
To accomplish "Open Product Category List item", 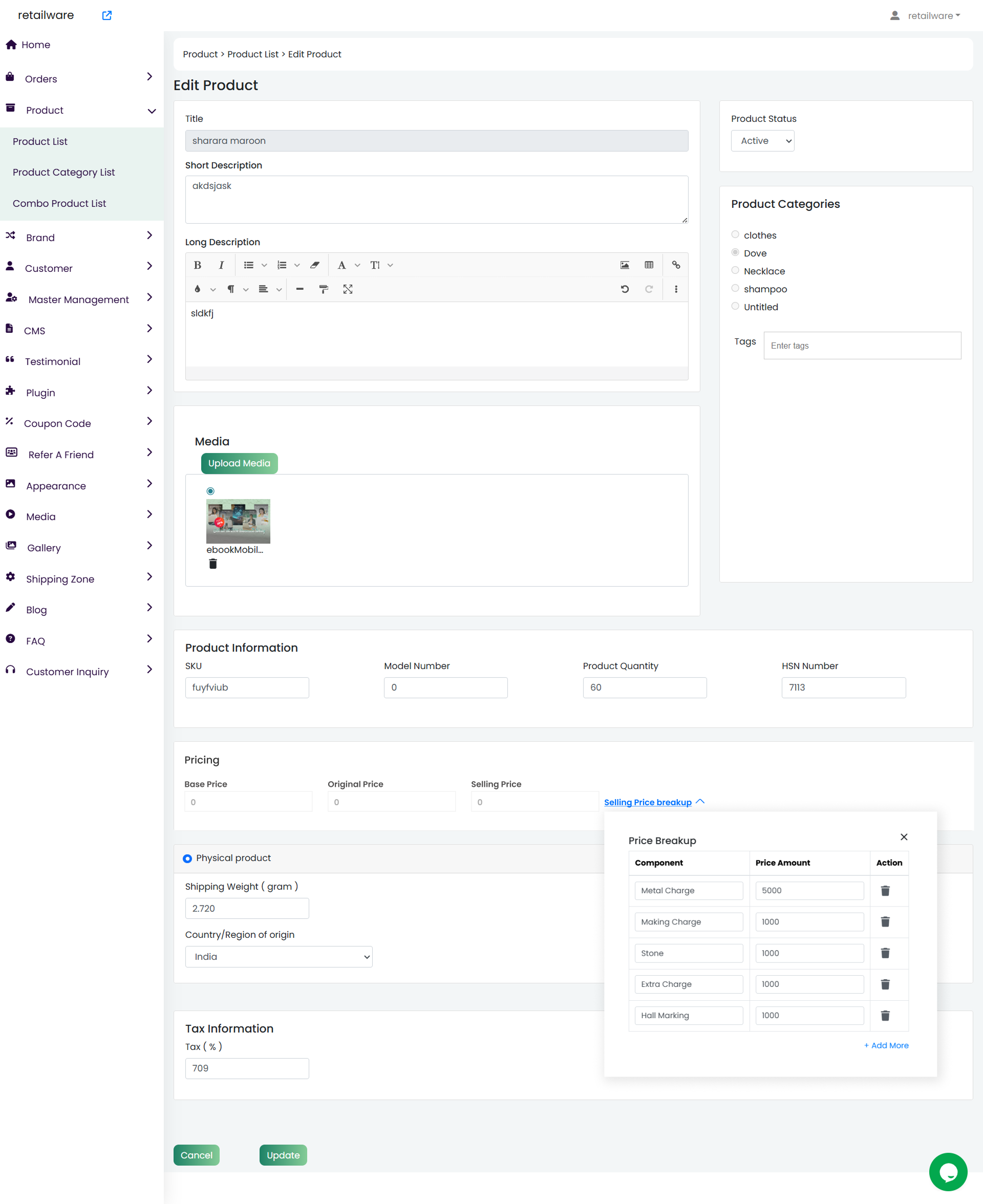I will (x=63, y=172).
